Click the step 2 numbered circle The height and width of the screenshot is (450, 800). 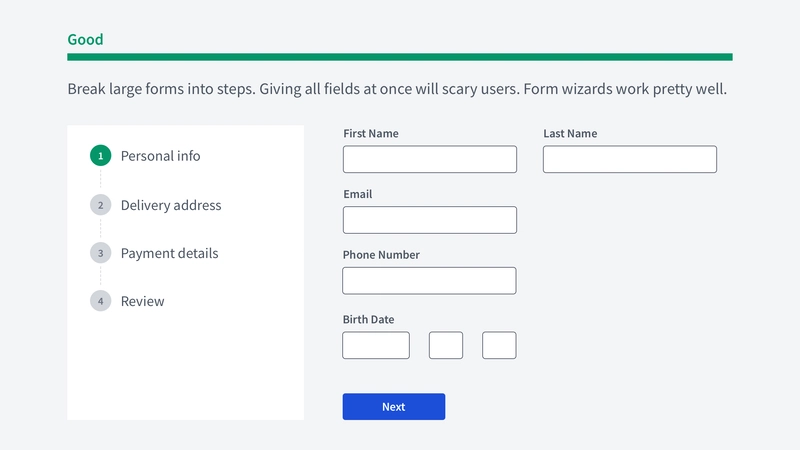[101, 205]
